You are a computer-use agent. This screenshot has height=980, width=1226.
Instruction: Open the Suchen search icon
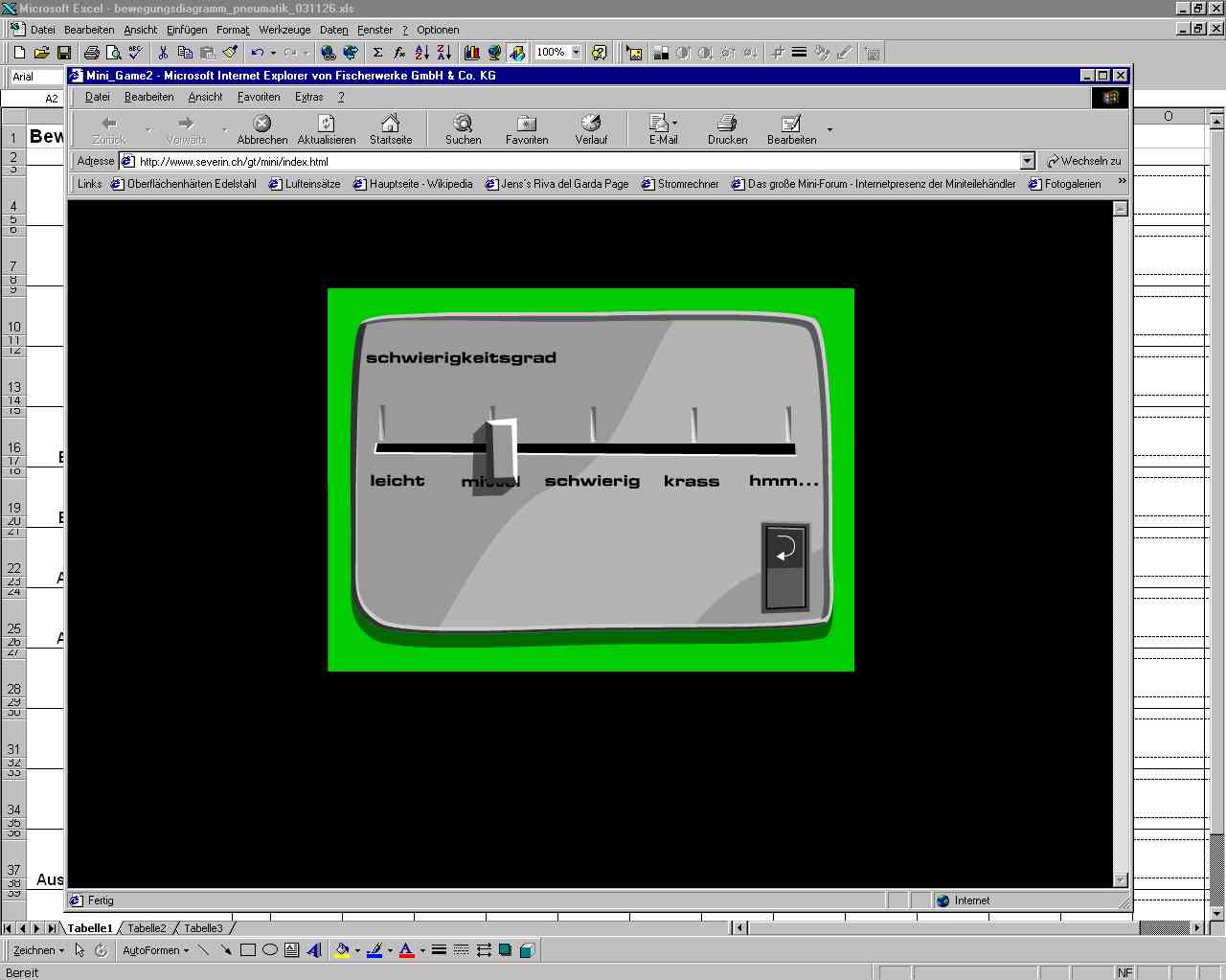click(463, 128)
